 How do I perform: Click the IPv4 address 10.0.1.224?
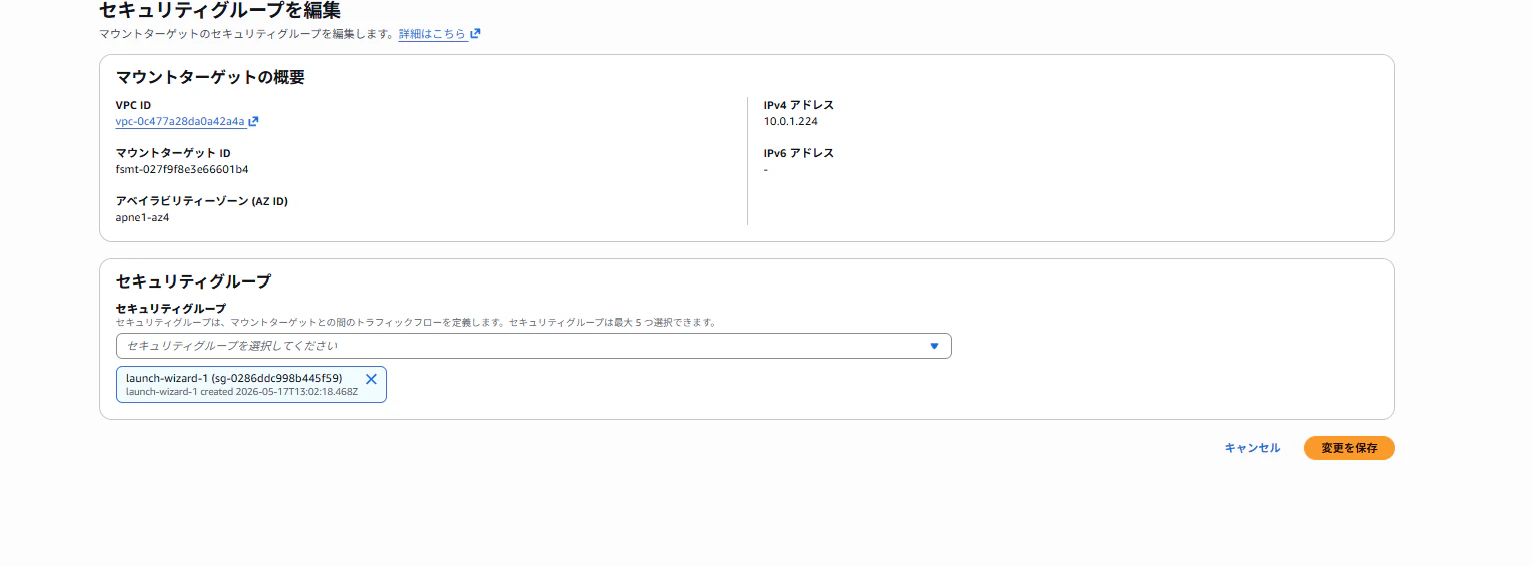(783, 121)
